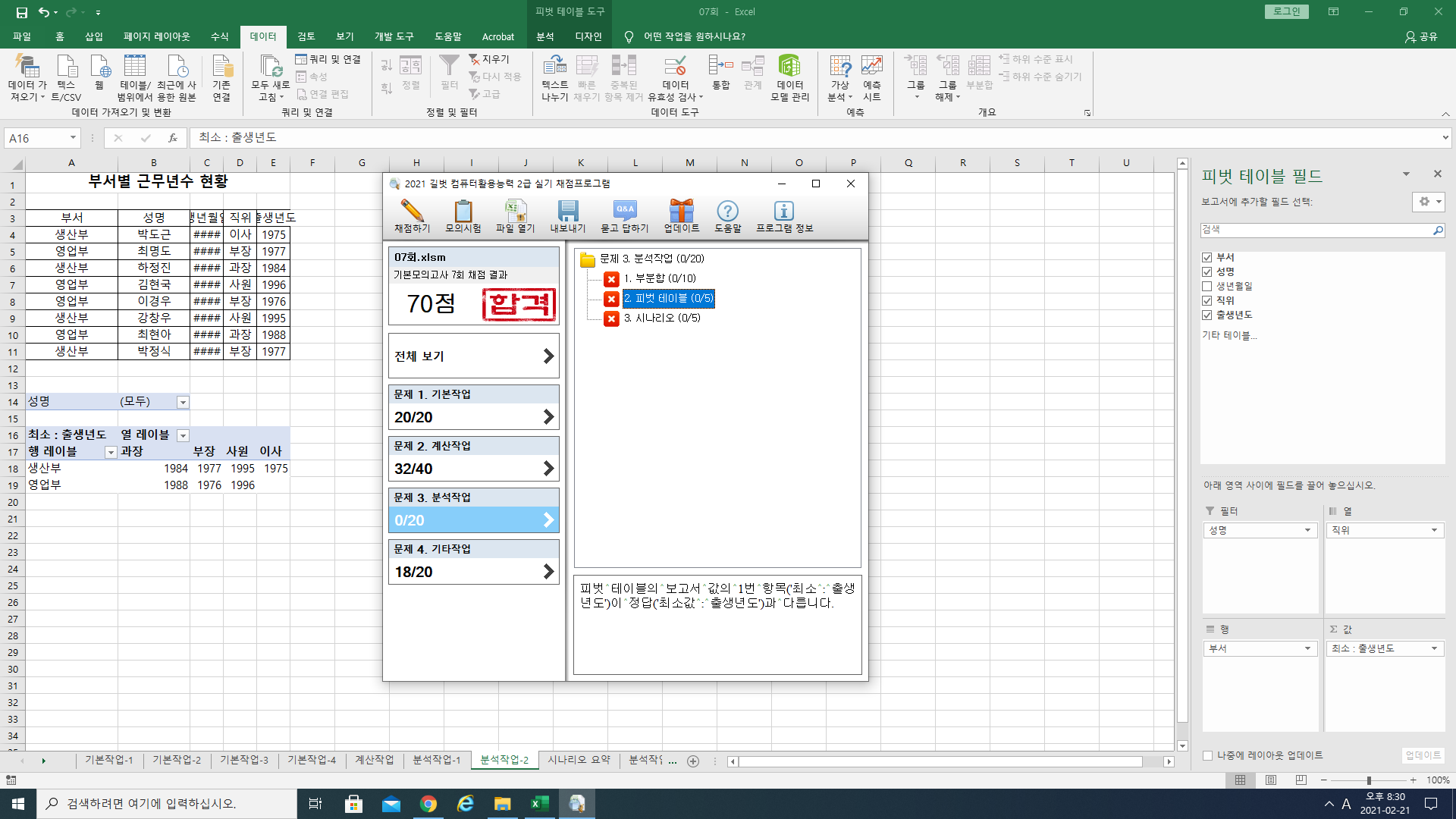
Task: Toggle the 성명 field checkbox
Action: [1207, 271]
